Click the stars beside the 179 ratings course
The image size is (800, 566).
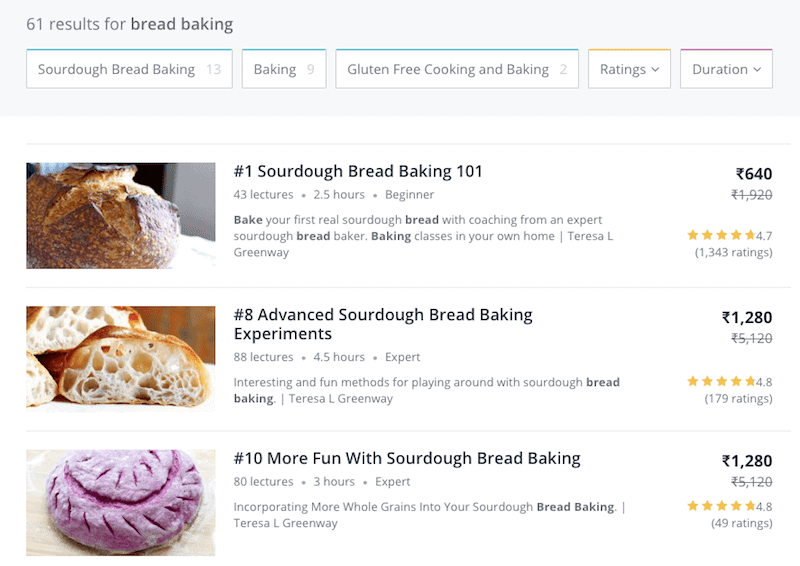(721, 381)
